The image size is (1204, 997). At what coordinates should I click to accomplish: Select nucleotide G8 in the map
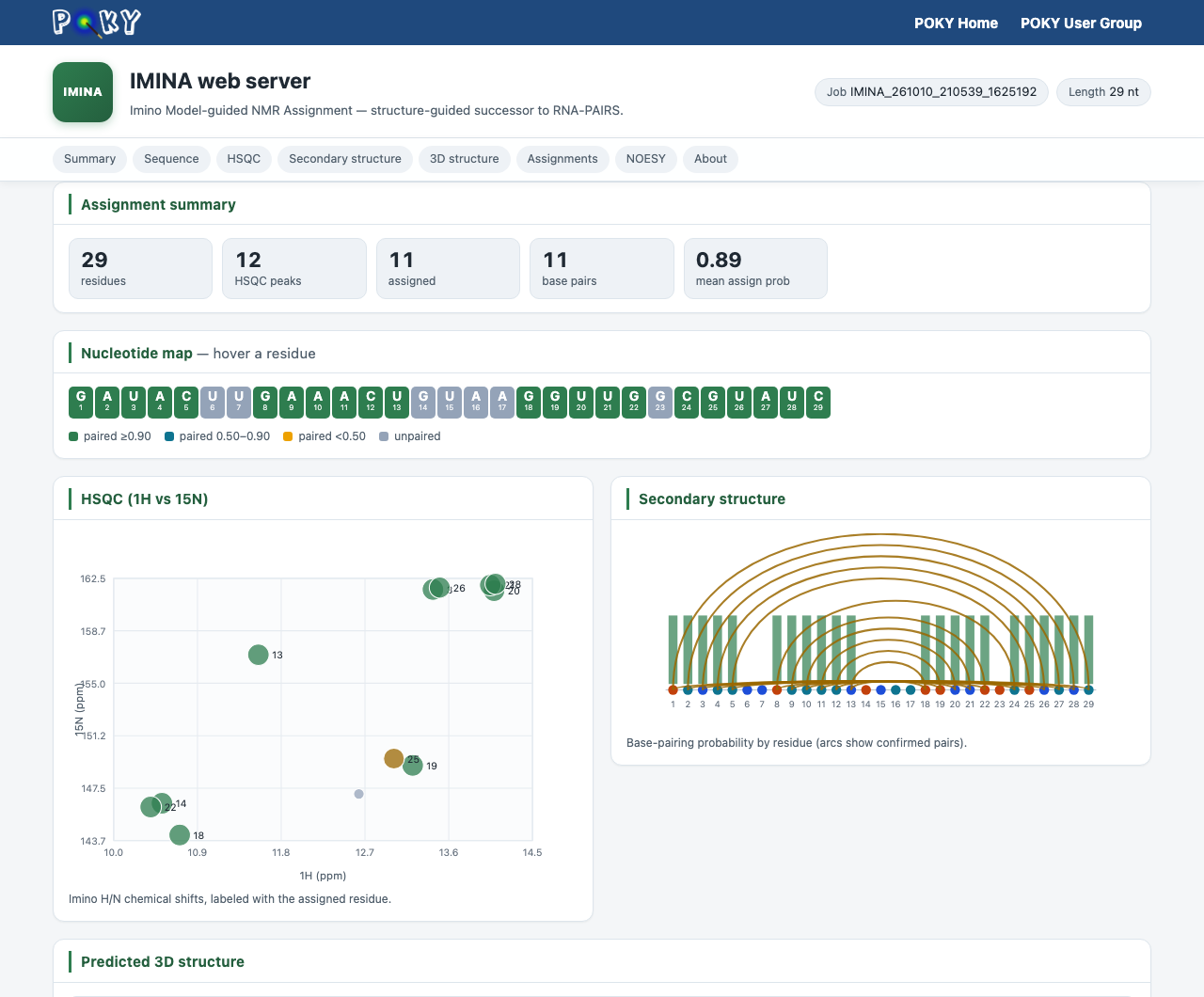coord(265,402)
